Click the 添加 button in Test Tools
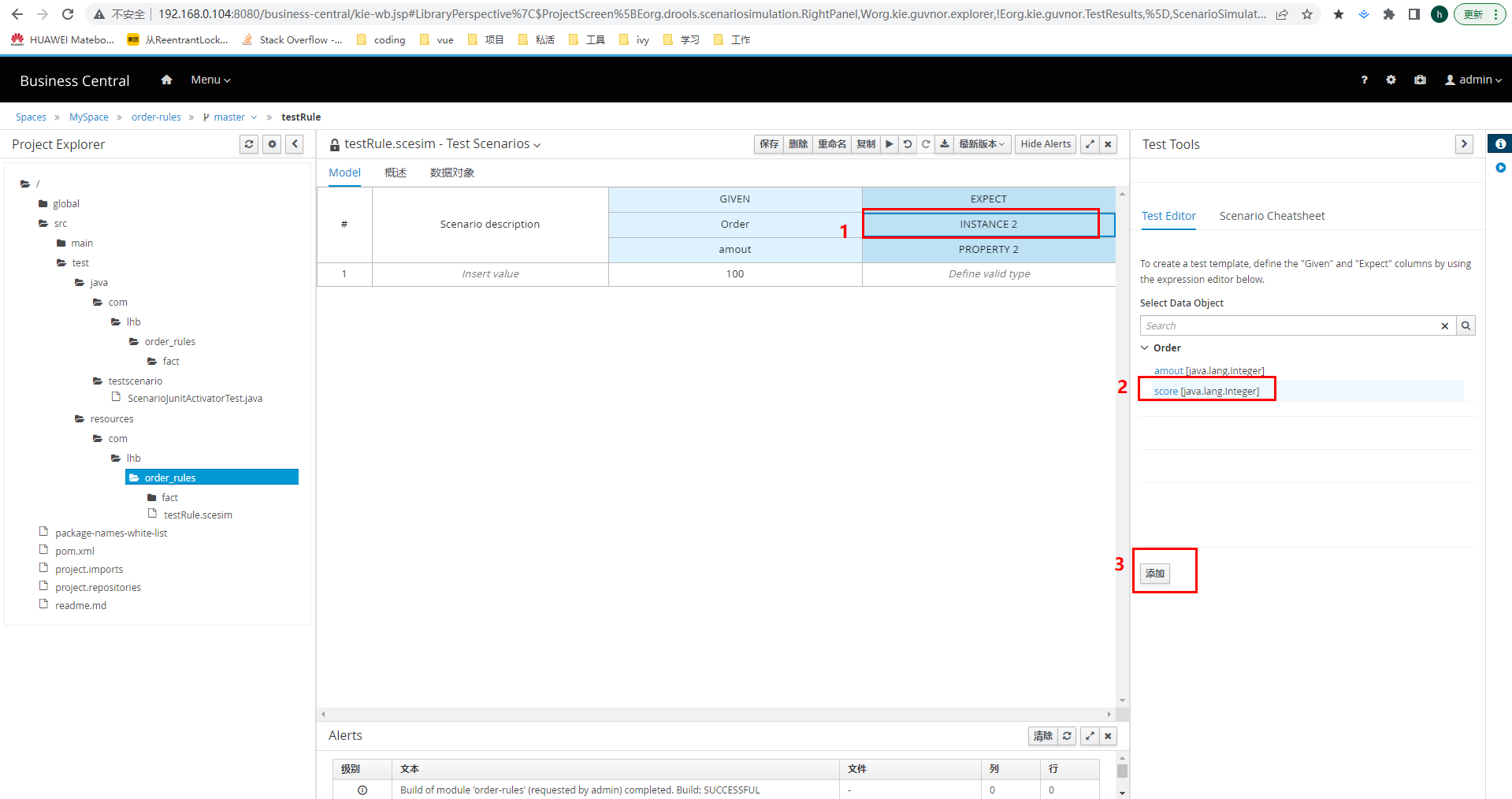The image size is (1512, 799). (x=1155, y=574)
